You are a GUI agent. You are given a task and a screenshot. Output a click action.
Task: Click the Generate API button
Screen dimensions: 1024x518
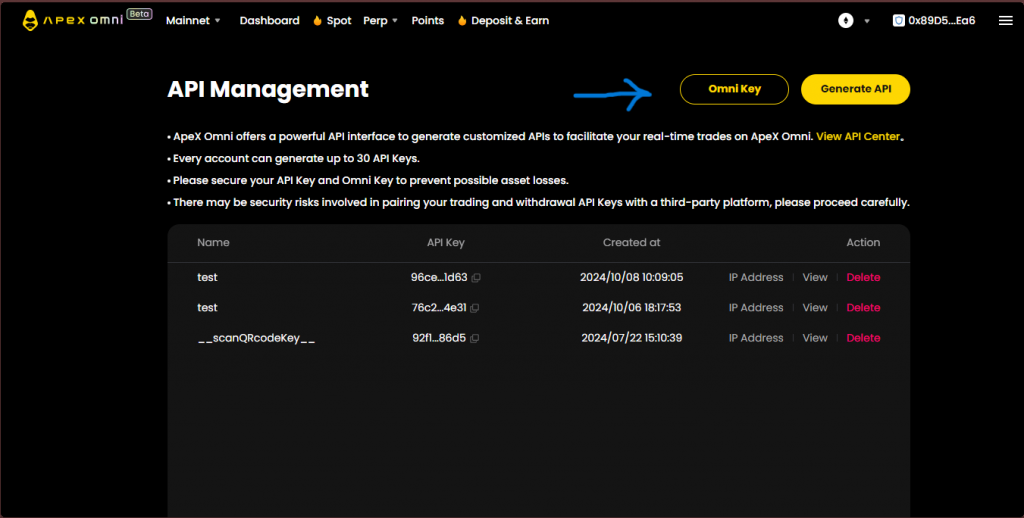tap(855, 89)
